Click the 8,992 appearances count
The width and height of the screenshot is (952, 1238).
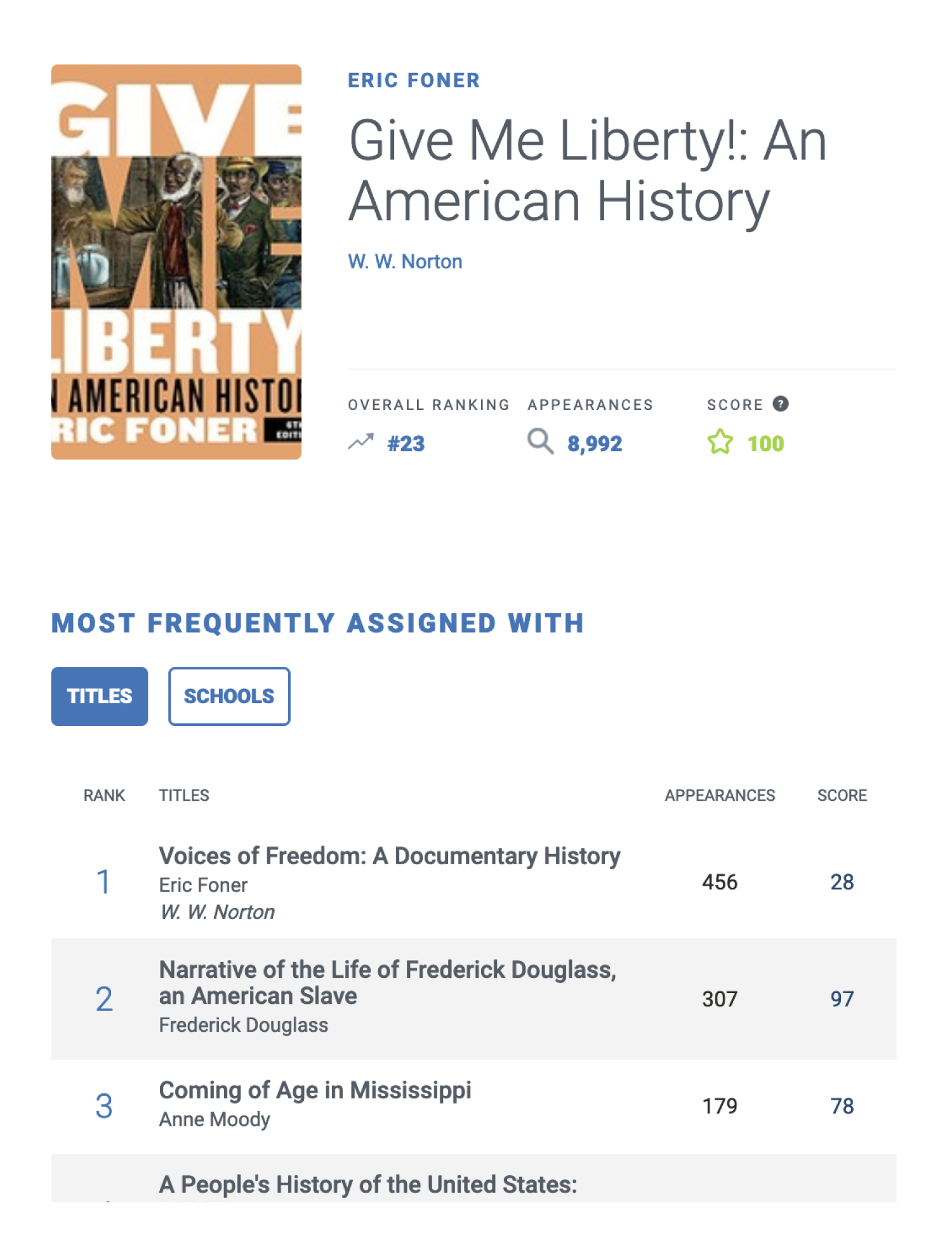(595, 443)
